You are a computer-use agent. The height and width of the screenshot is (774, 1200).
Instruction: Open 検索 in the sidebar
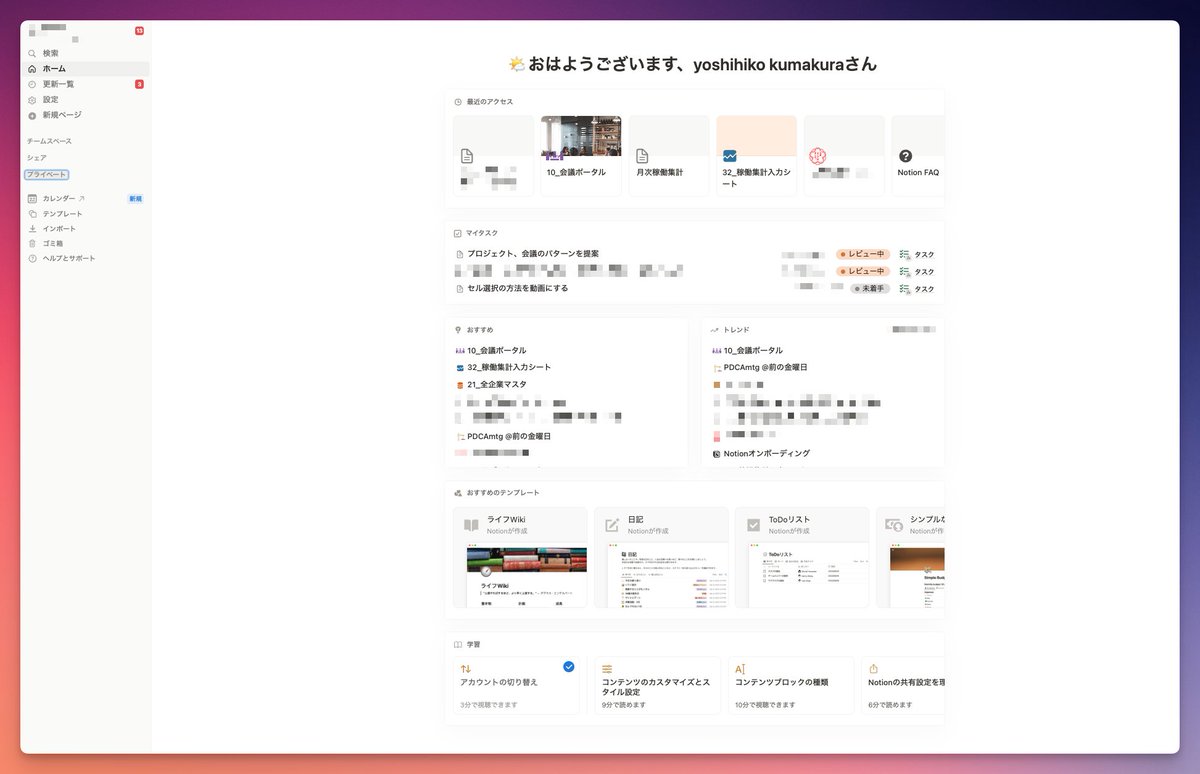[85, 53]
